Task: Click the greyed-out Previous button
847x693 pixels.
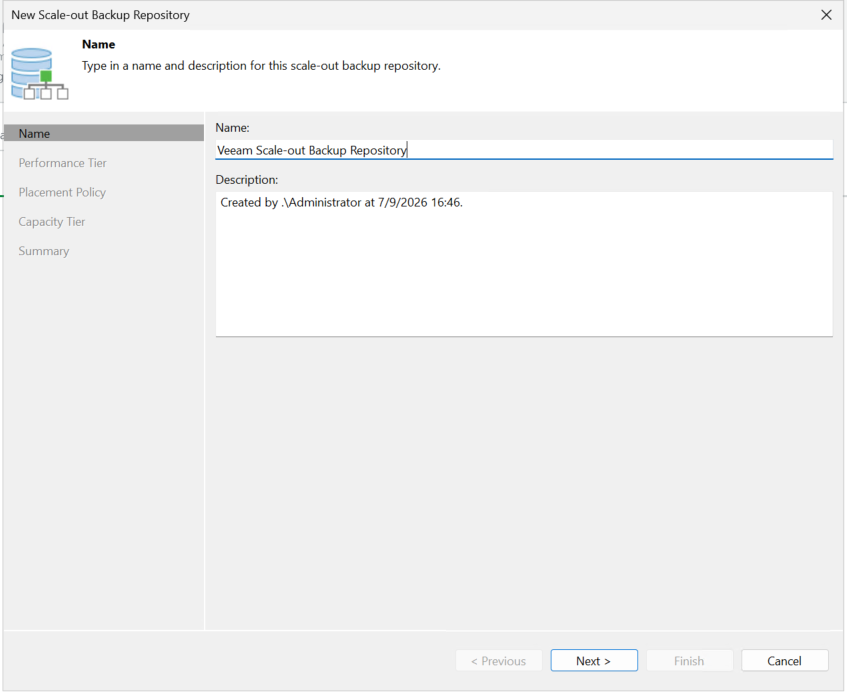Action: [x=499, y=661]
